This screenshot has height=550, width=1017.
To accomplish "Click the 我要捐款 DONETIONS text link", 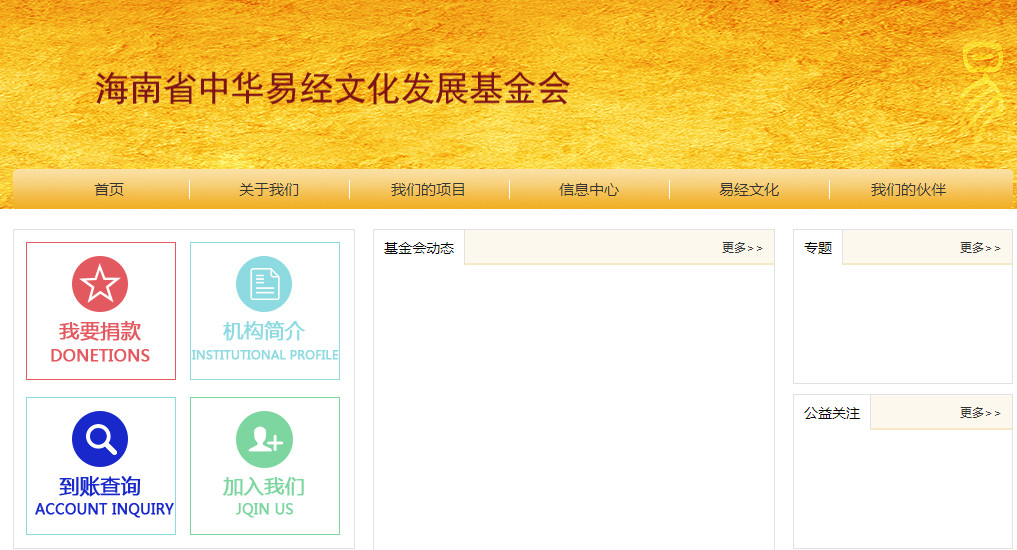I will [100, 343].
